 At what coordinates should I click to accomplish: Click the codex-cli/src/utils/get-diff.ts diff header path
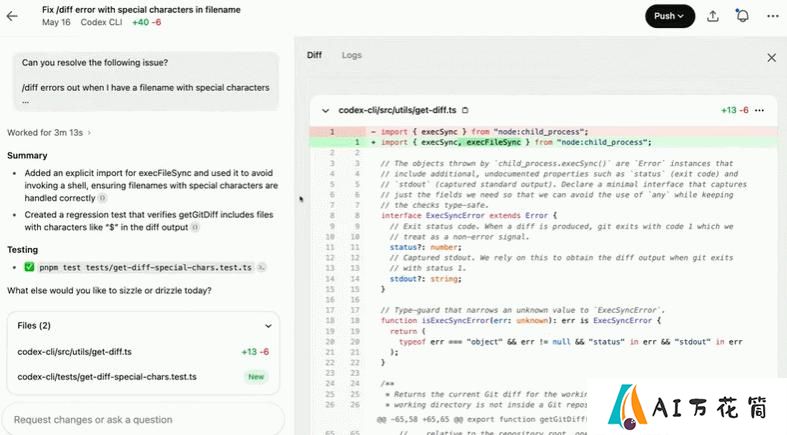397,110
